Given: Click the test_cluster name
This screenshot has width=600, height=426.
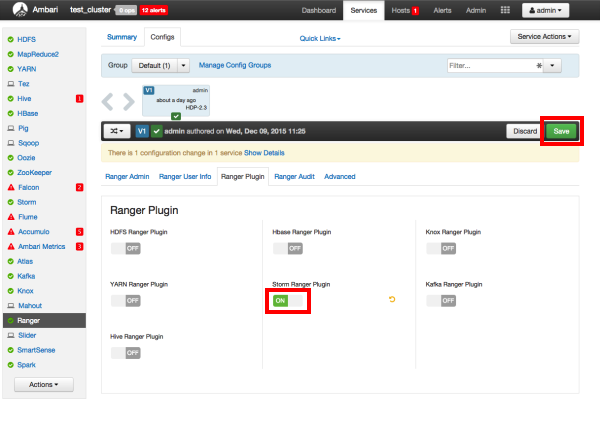Looking at the screenshot, I should pos(90,10).
